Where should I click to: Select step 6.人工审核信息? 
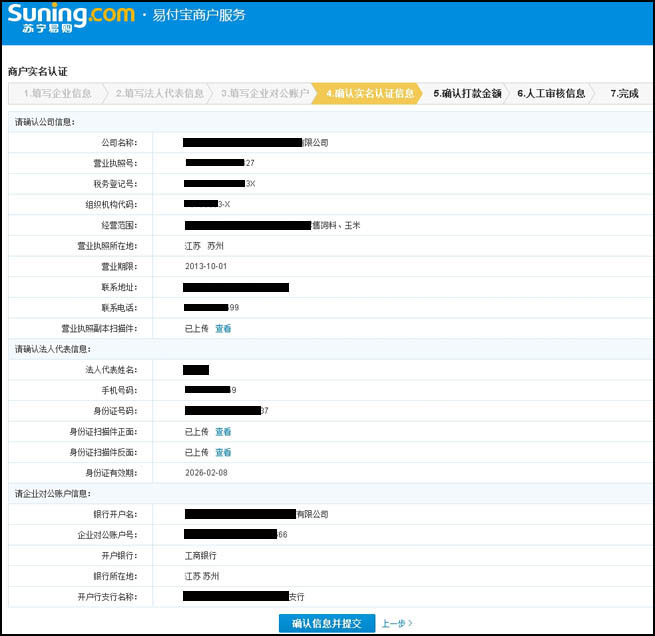pos(551,94)
